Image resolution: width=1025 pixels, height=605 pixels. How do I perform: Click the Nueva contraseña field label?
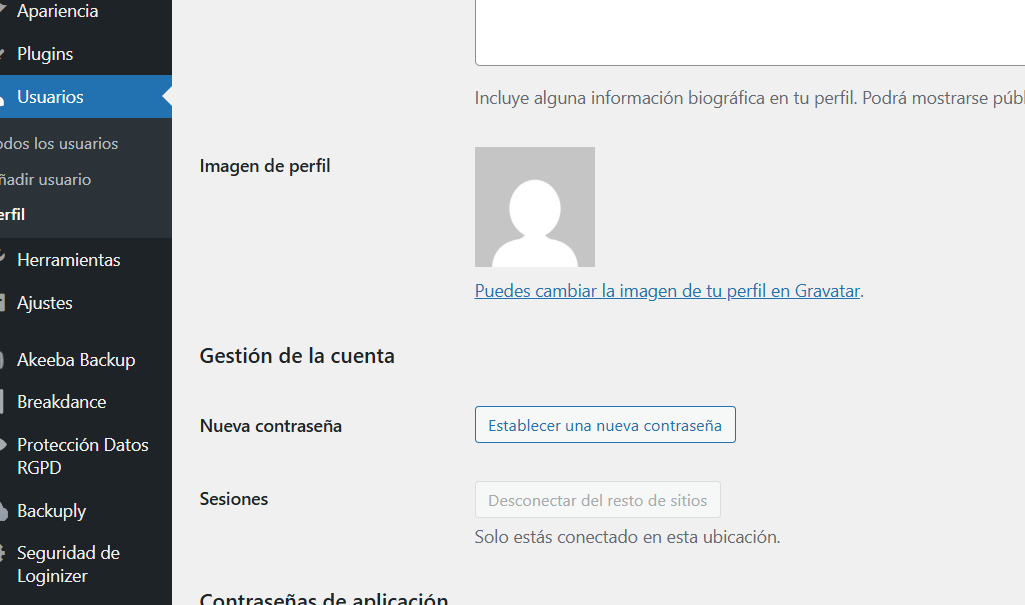(x=271, y=426)
